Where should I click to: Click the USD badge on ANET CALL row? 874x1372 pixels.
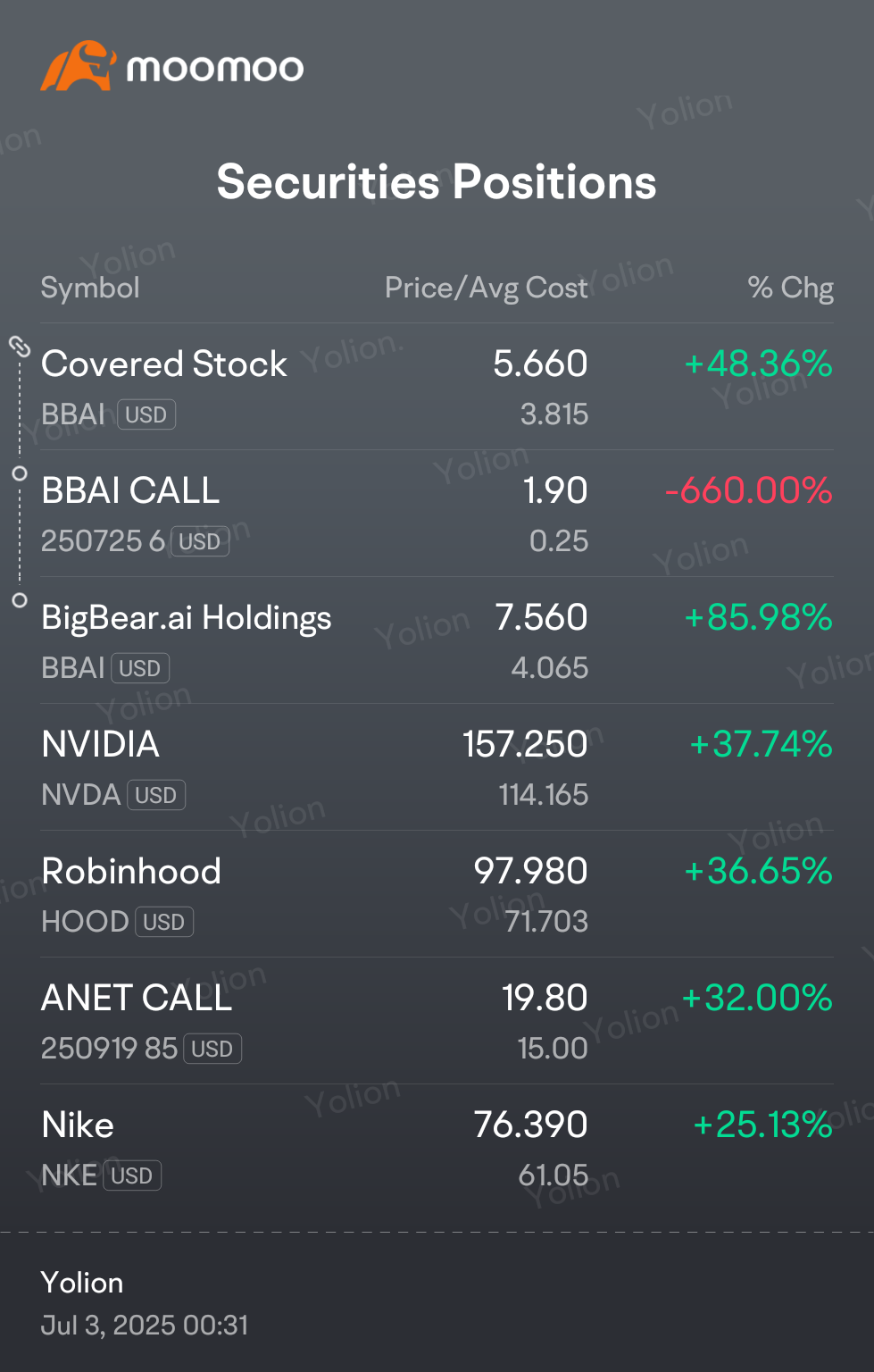(x=212, y=1049)
